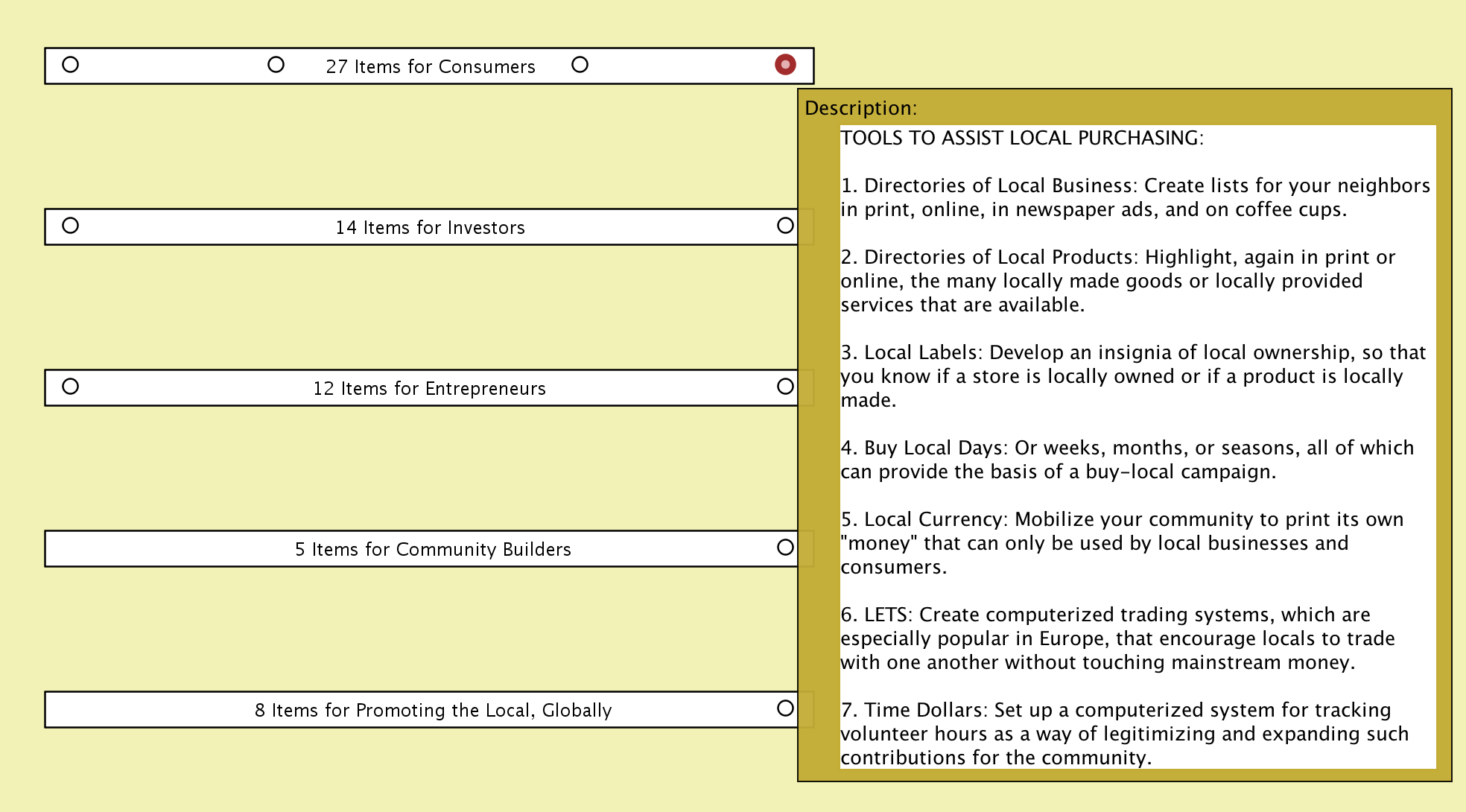Select circle just left of Consumers label
Viewport: 1466px width, 812px height.
coord(276,65)
